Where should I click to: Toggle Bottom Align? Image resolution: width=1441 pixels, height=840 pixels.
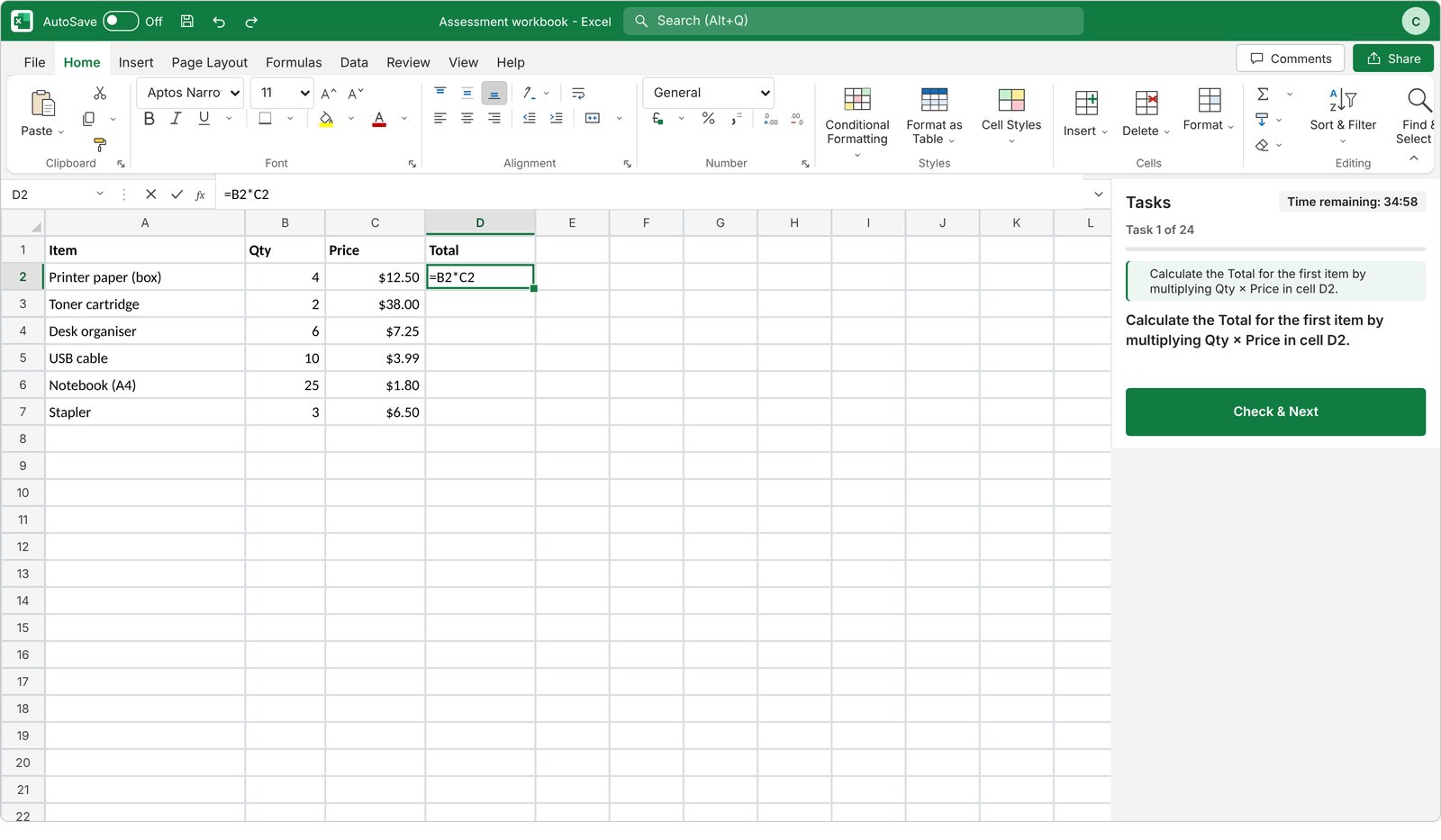[494, 93]
